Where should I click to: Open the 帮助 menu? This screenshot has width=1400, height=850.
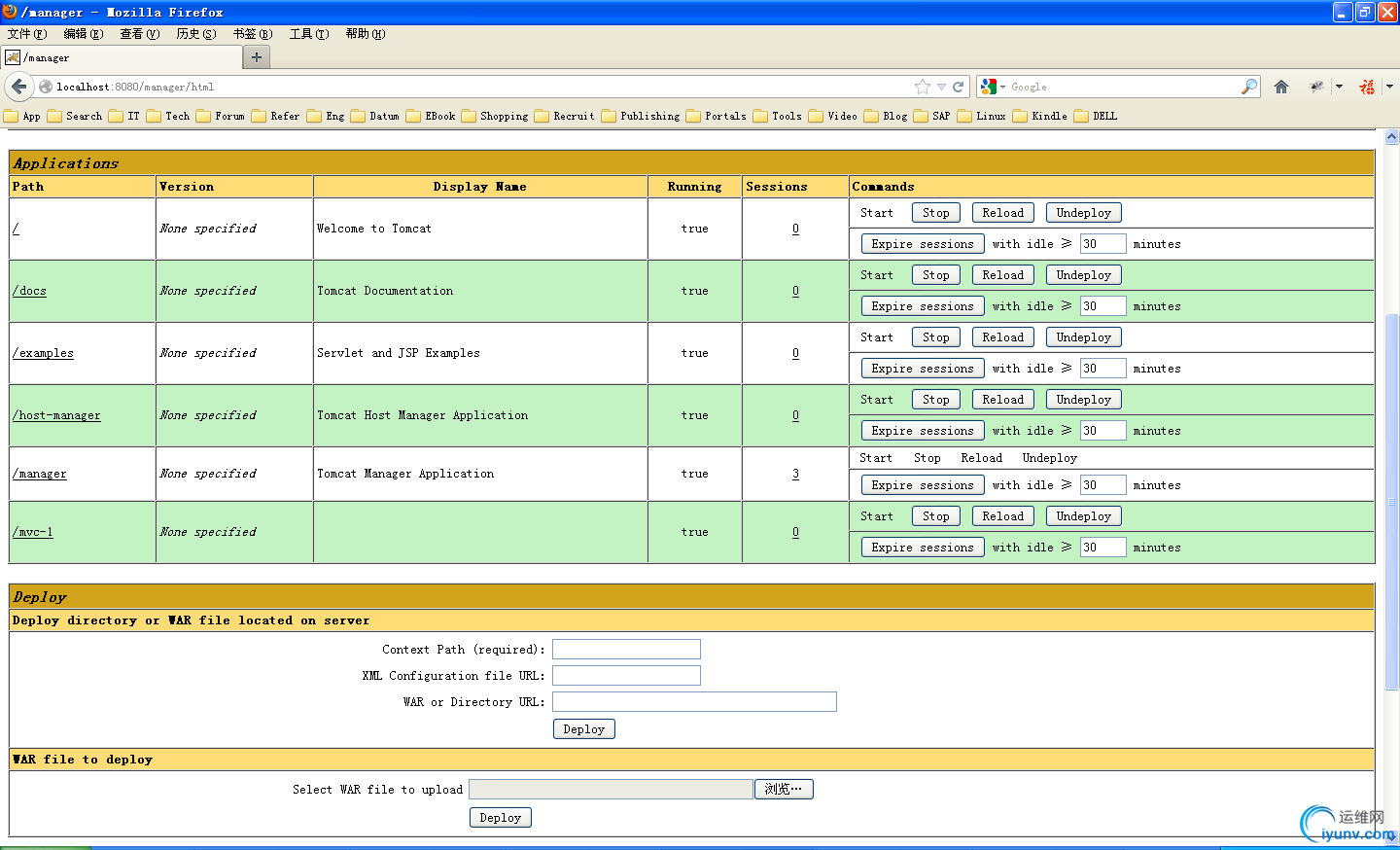(365, 34)
